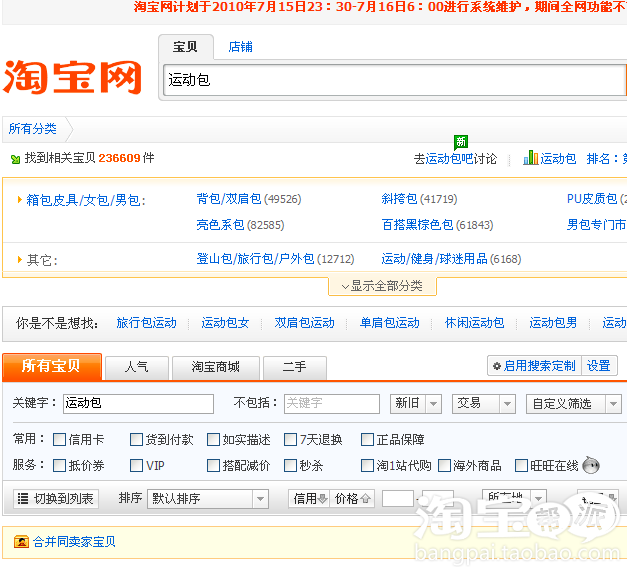Click the Wangwang online face icon
The width and height of the screenshot is (627, 567).
pos(591,465)
